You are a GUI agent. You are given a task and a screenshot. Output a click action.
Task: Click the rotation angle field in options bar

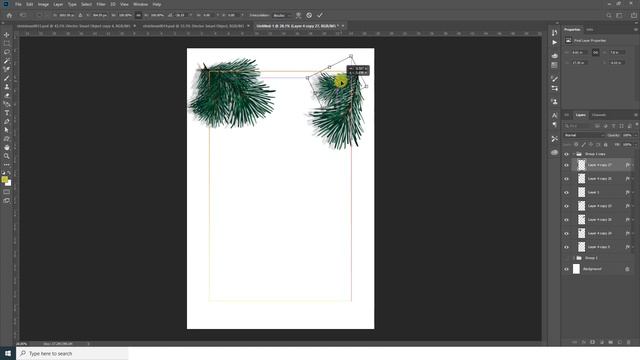coord(180,15)
